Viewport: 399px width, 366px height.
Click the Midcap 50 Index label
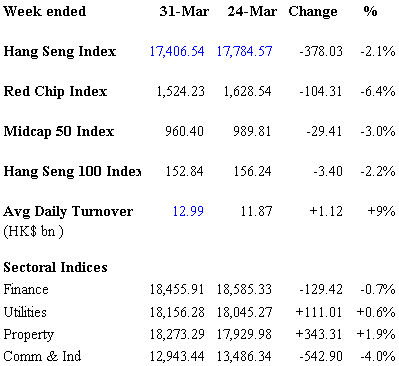pyautogui.click(x=59, y=131)
